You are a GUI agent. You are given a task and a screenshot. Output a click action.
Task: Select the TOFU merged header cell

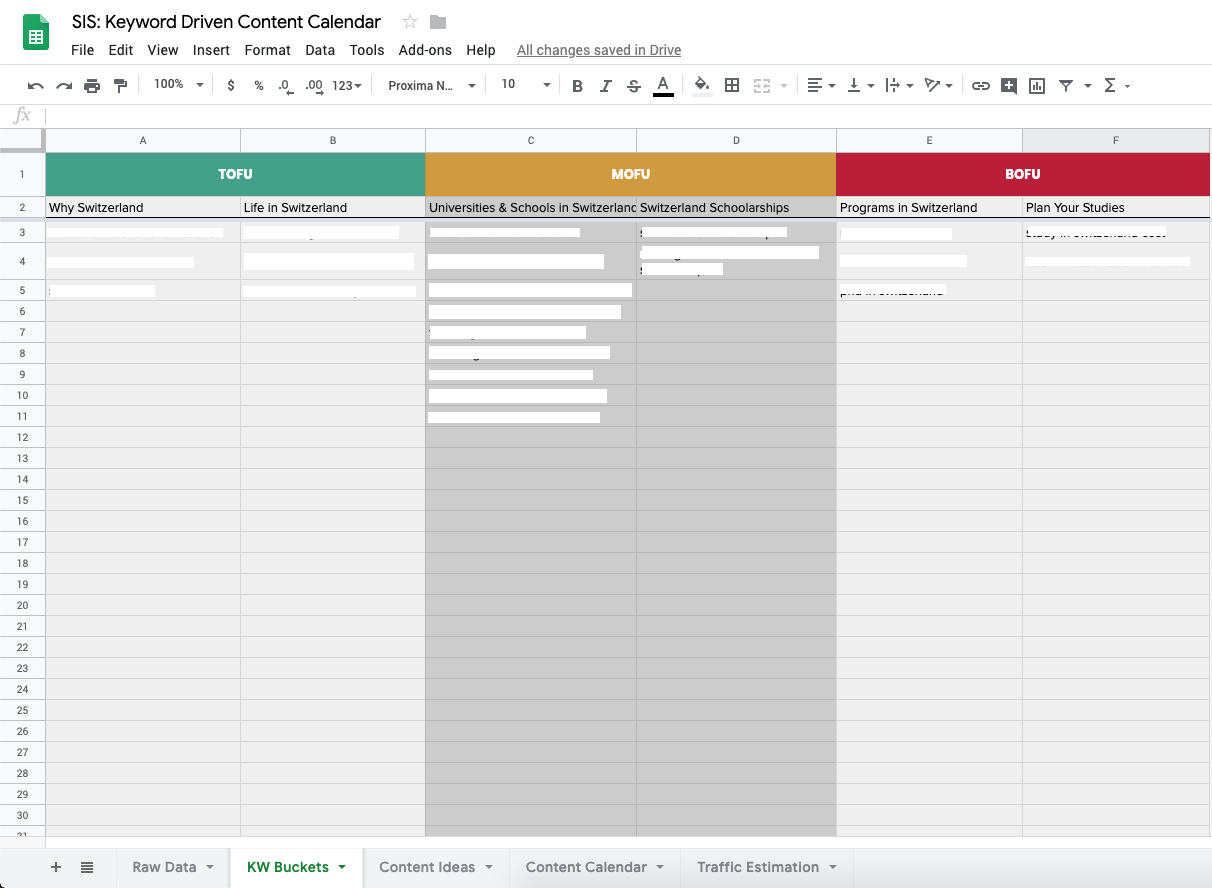pos(235,174)
